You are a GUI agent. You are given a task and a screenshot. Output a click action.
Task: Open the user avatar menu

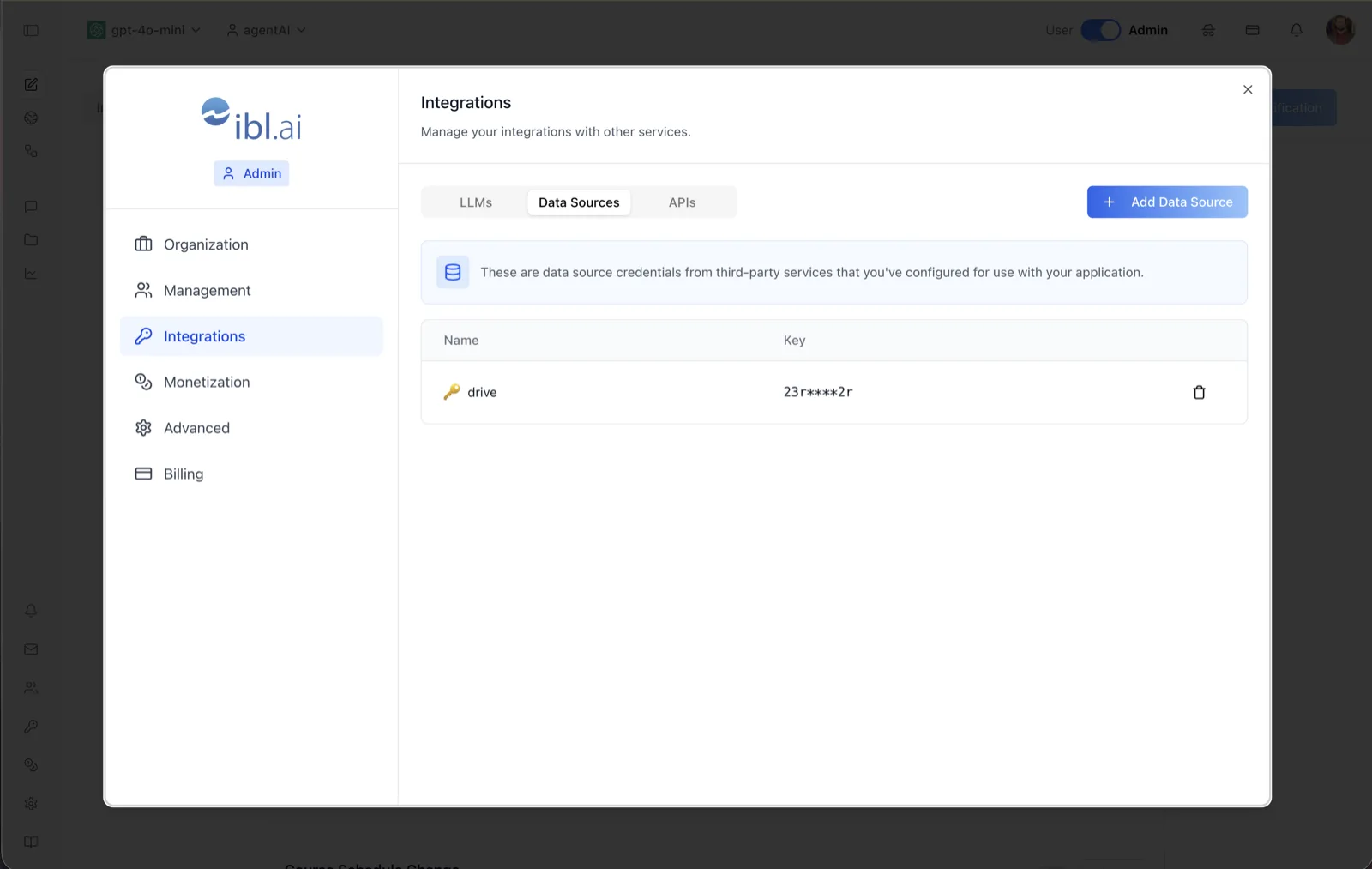1340,30
